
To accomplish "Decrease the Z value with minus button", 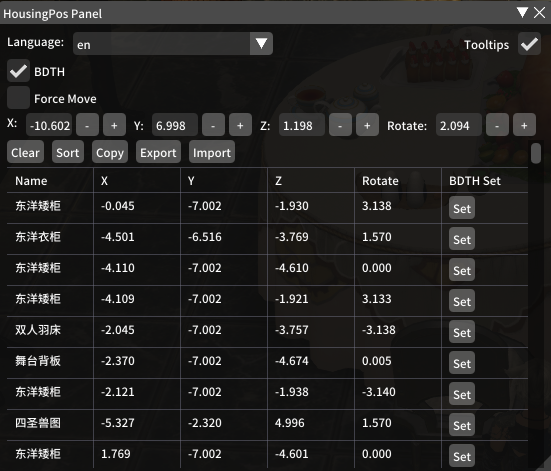I will (x=340, y=125).
